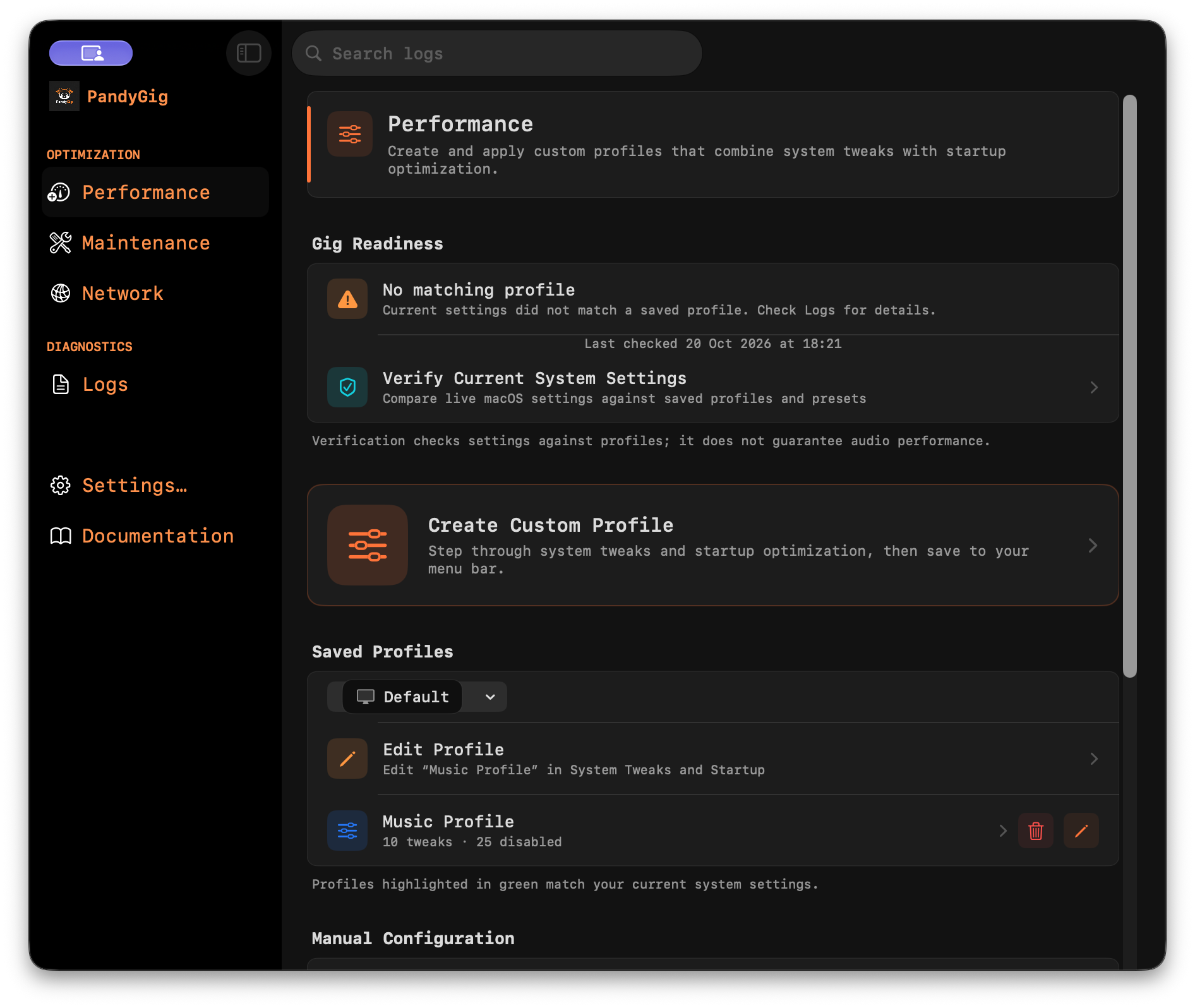
Task: Click the Settings gear icon
Action: (61, 485)
